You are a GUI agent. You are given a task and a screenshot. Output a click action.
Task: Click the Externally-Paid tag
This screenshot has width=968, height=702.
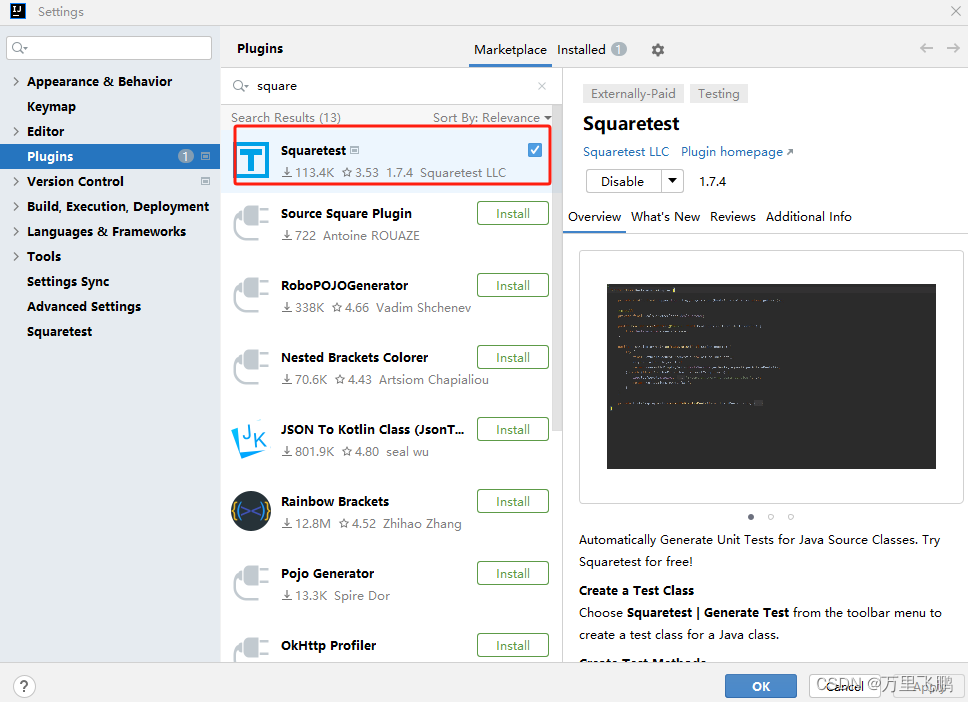click(x=633, y=93)
